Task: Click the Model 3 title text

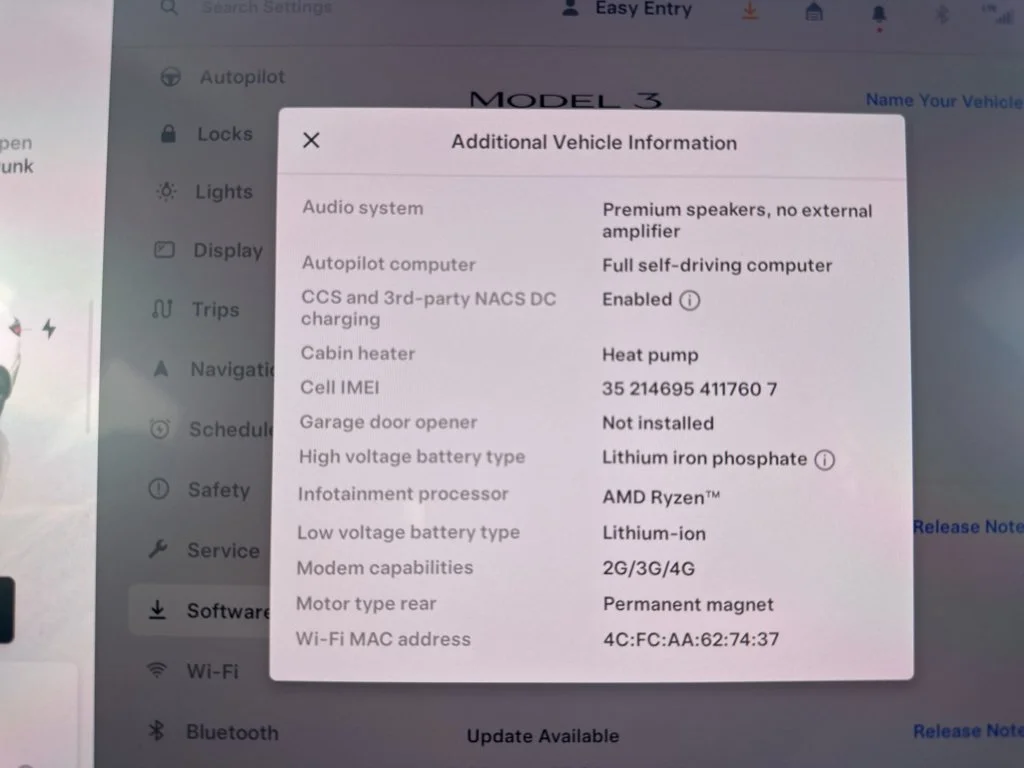Action: click(x=566, y=100)
